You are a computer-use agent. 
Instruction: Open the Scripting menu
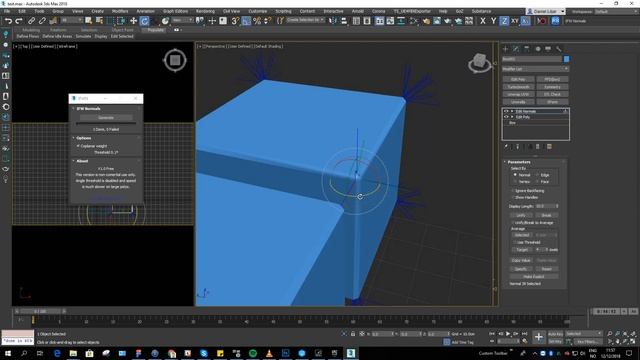283,11
